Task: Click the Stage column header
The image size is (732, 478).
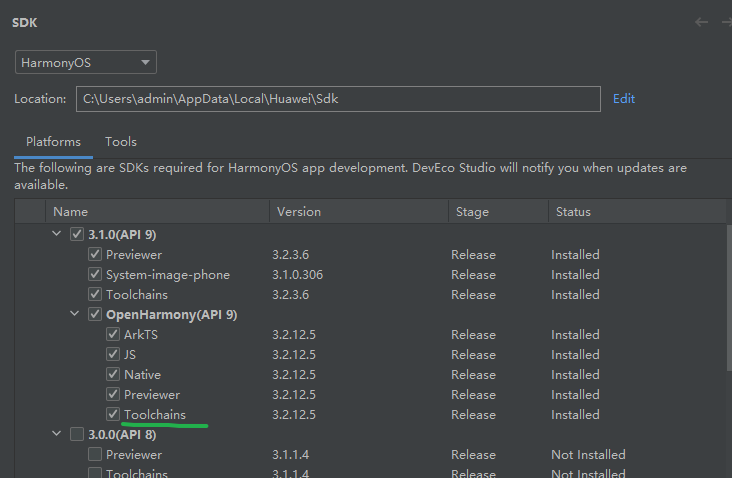Action: tap(498, 211)
